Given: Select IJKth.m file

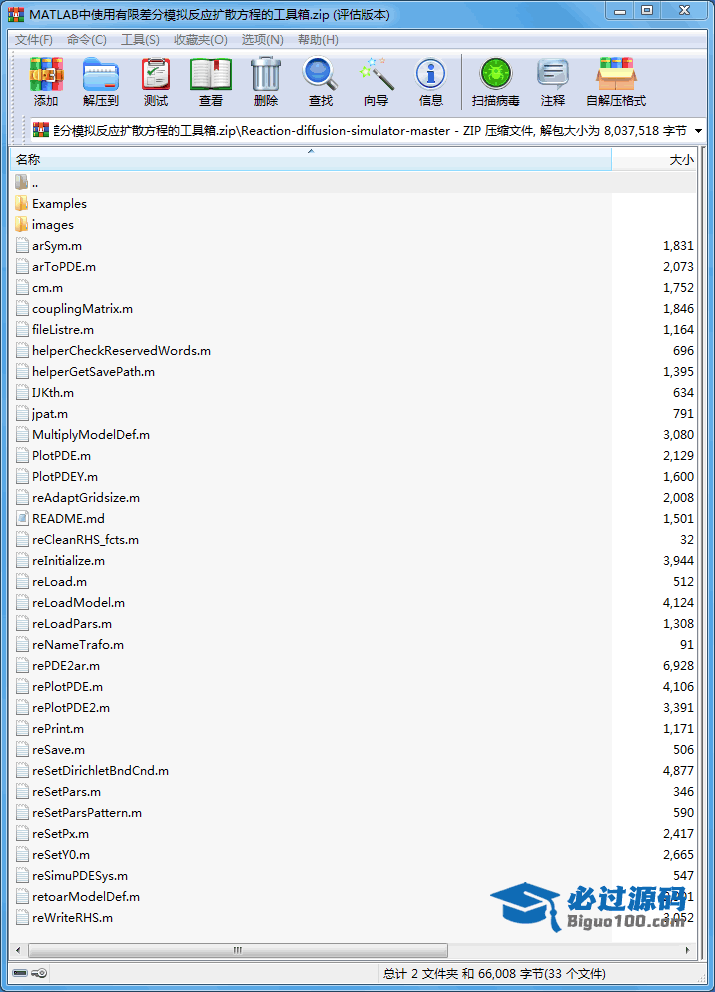Looking at the screenshot, I should click(x=53, y=392).
